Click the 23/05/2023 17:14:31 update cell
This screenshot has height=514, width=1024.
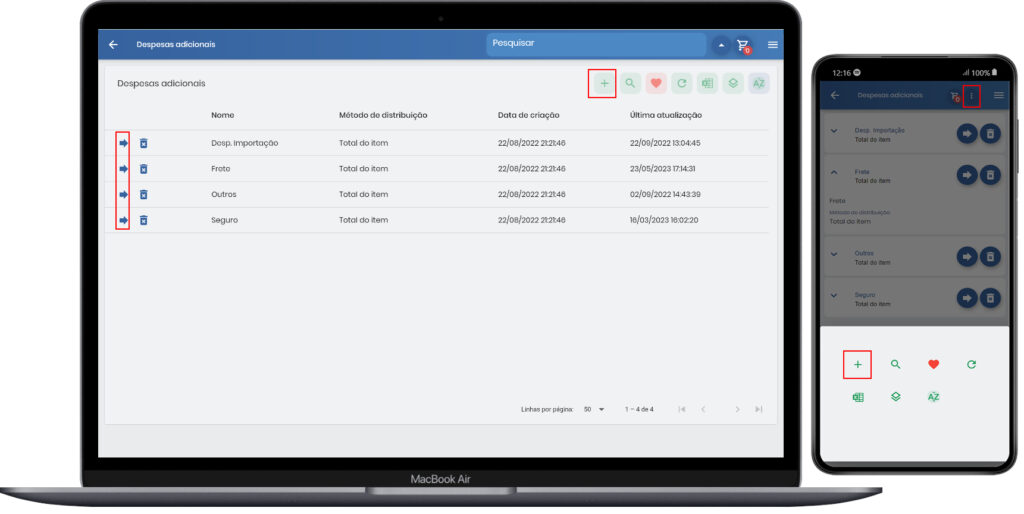click(x=662, y=169)
